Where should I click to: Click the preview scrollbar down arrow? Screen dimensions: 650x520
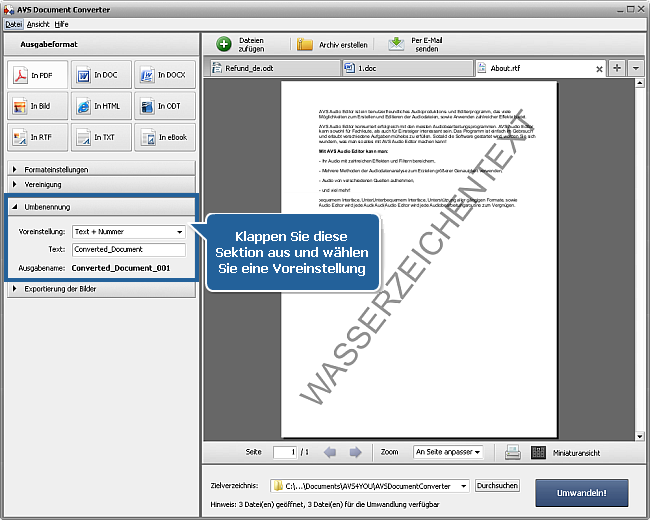click(x=639, y=436)
